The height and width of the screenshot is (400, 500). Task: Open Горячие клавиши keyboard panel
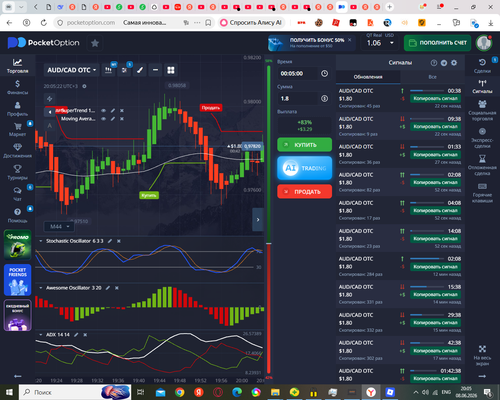point(482,192)
